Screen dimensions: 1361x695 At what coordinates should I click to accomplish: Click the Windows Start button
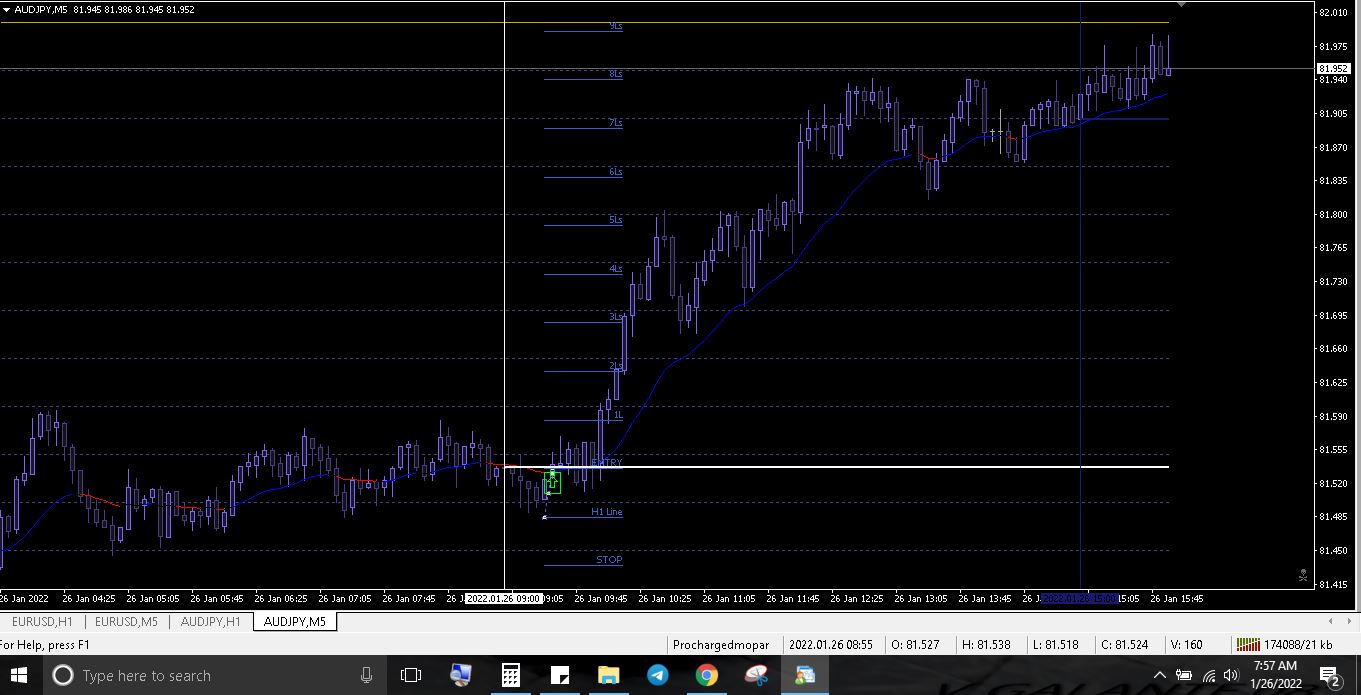pyautogui.click(x=20, y=676)
